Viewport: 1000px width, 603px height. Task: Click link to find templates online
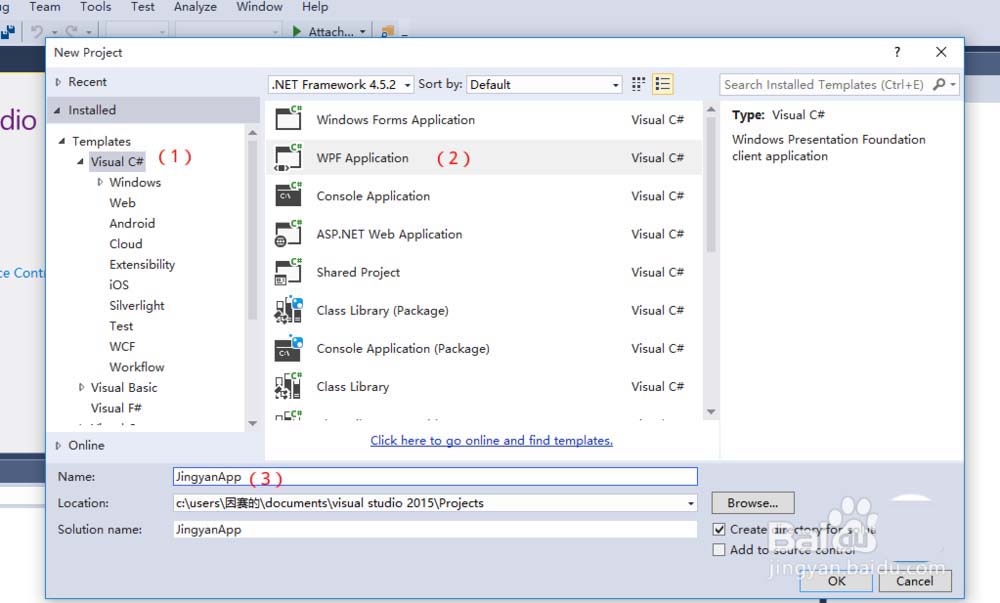[x=491, y=440]
